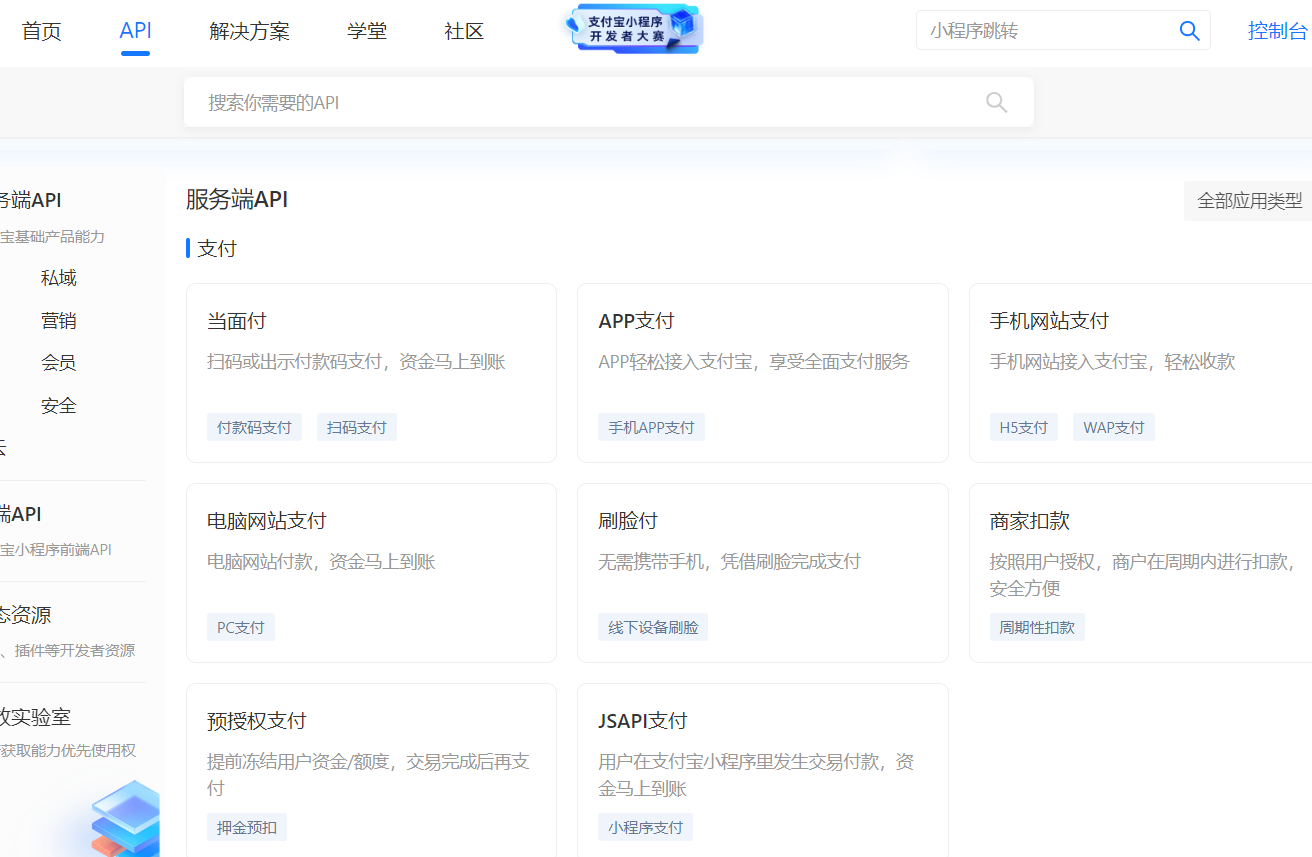Click the 服务端API page heading
The height and width of the screenshot is (857, 1312).
point(237,199)
